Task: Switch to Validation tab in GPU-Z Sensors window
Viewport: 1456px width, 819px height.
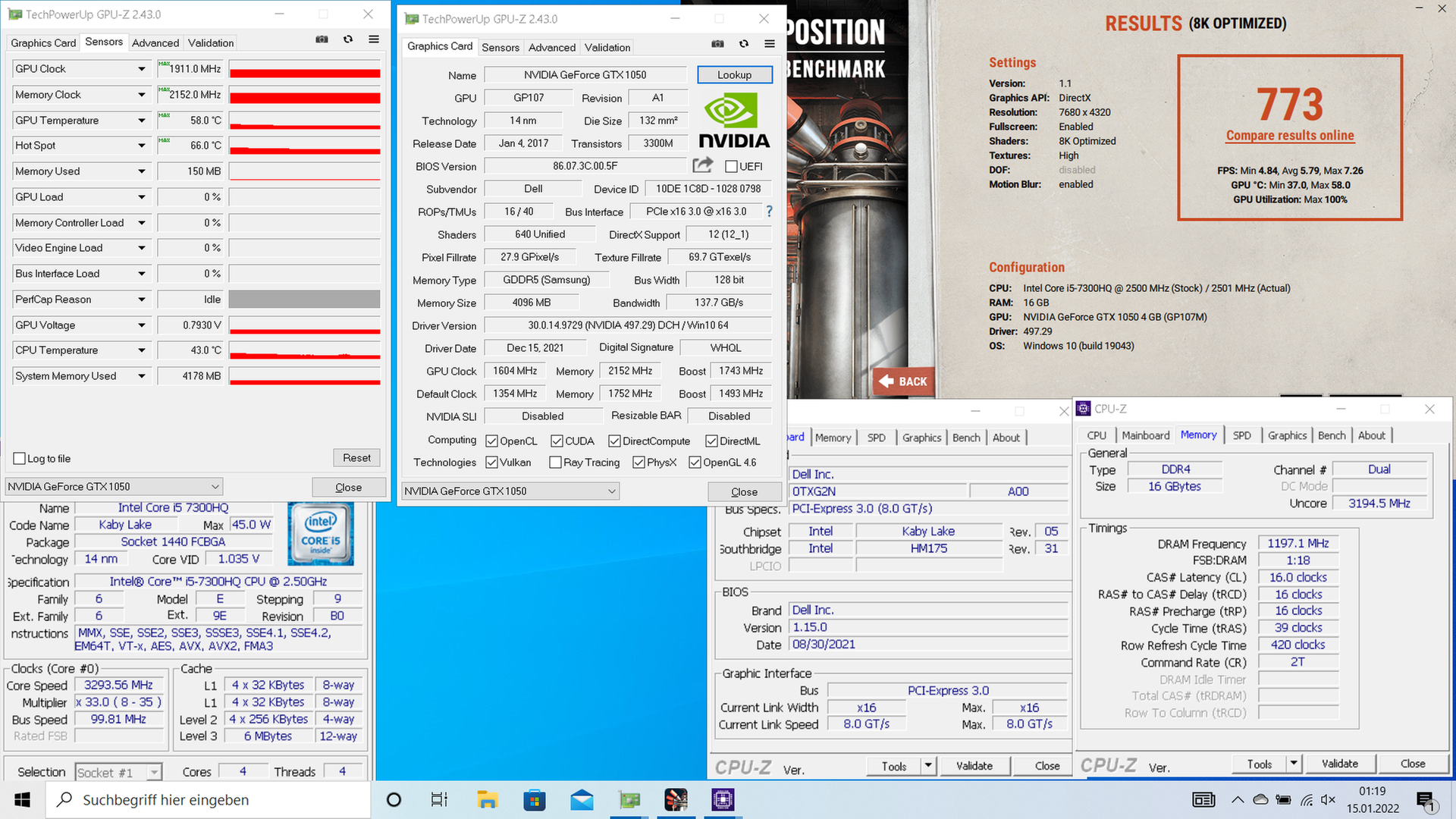Action: point(211,43)
